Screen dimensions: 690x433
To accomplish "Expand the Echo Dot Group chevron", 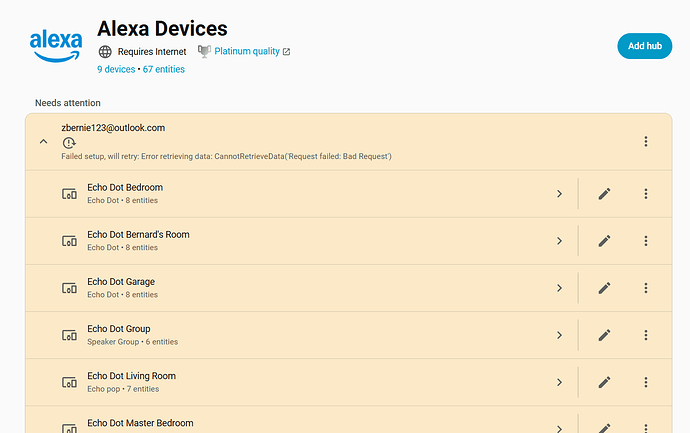I will pos(559,335).
